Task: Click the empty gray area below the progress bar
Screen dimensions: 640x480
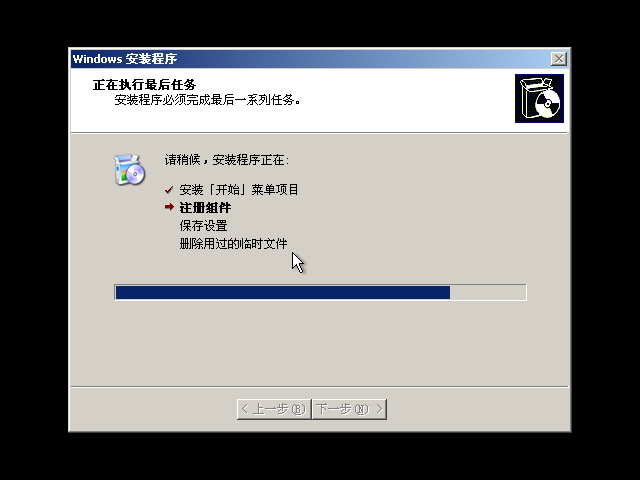Action: (320, 343)
